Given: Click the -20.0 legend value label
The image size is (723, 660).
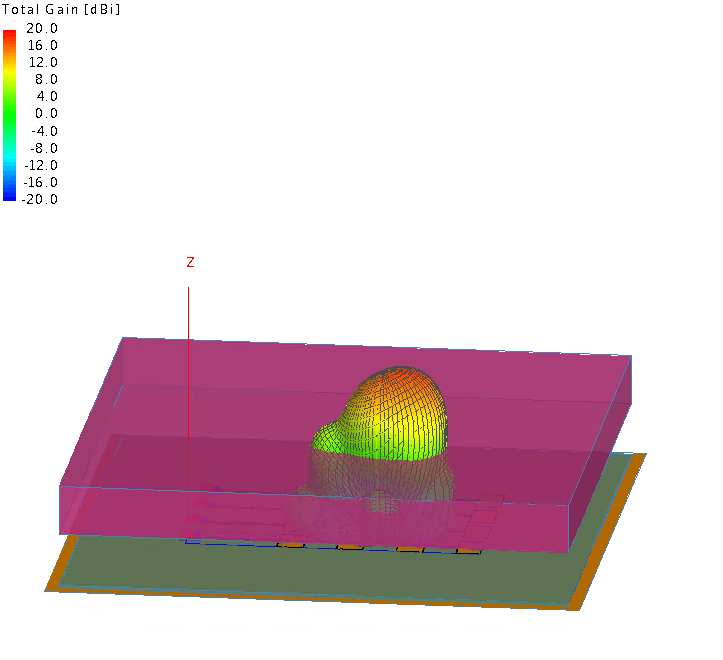Looking at the screenshot, I should [x=40, y=199].
